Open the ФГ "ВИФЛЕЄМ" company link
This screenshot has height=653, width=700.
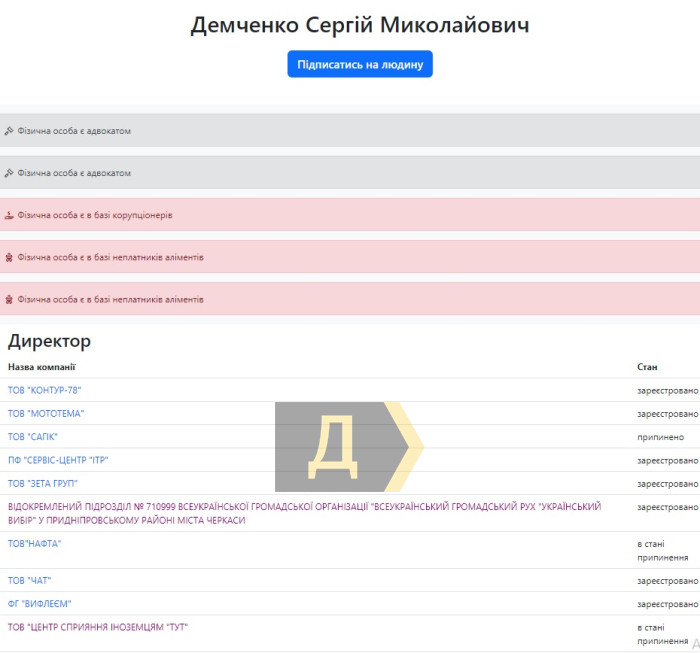(40, 604)
